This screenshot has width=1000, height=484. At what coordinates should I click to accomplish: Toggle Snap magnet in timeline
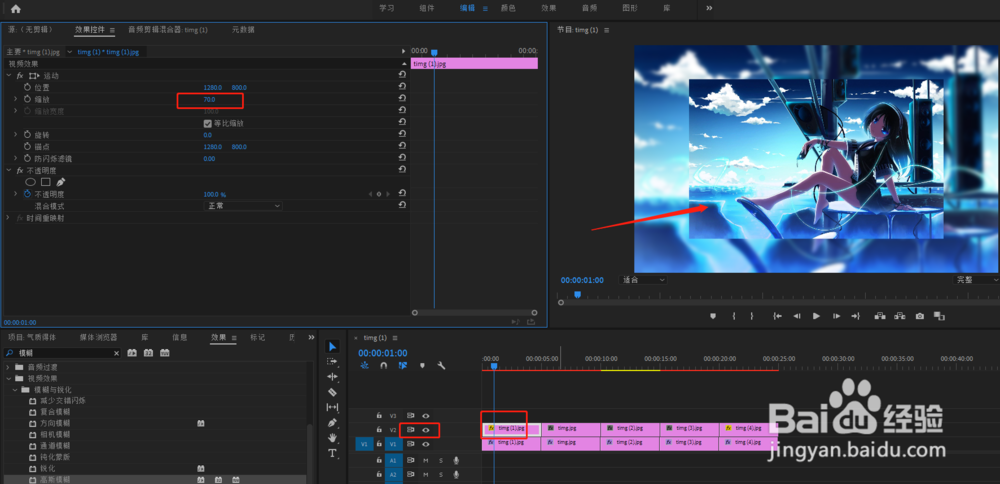click(383, 366)
